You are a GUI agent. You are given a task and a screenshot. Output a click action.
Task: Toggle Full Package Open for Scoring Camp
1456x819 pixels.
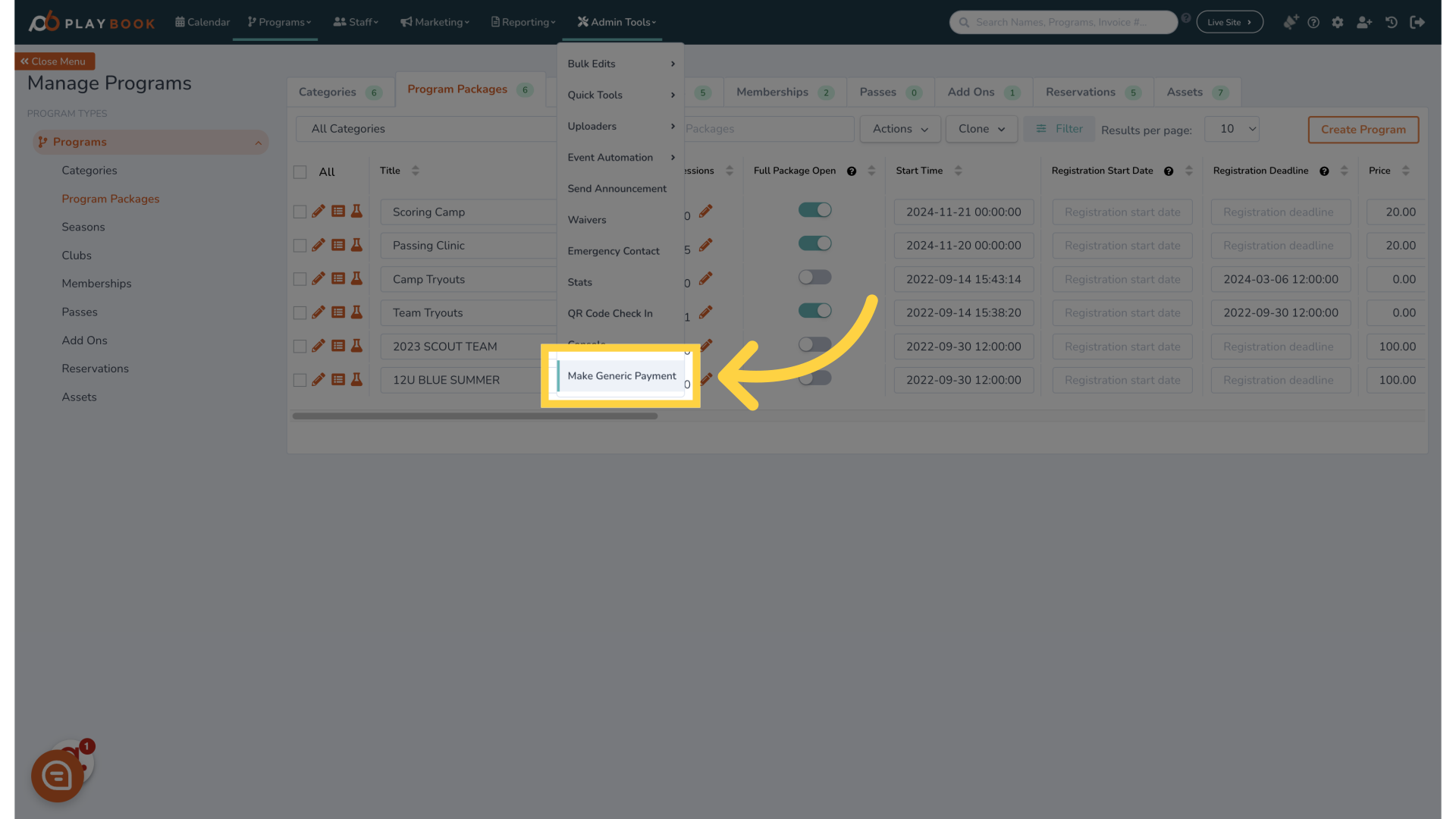click(815, 210)
